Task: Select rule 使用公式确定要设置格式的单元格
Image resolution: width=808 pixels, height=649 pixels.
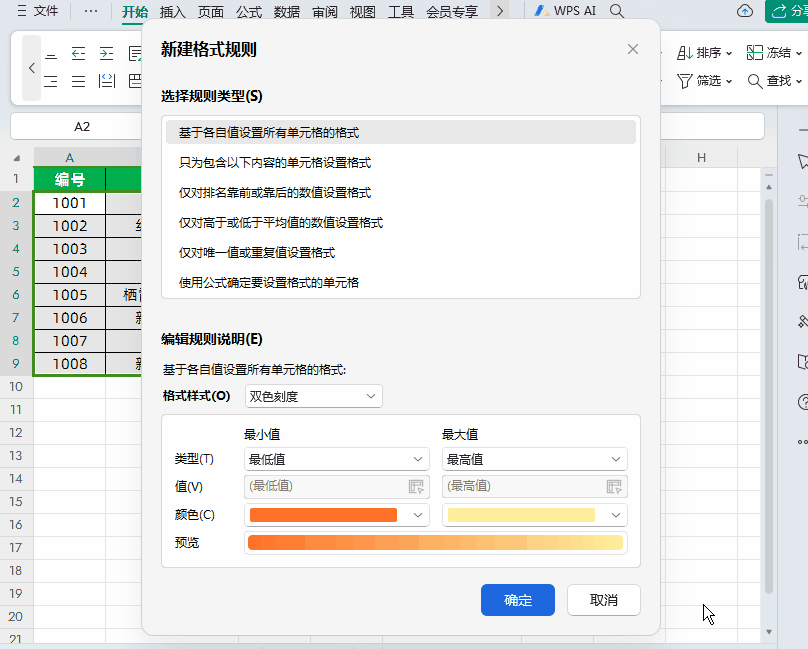Action: click(x=401, y=282)
